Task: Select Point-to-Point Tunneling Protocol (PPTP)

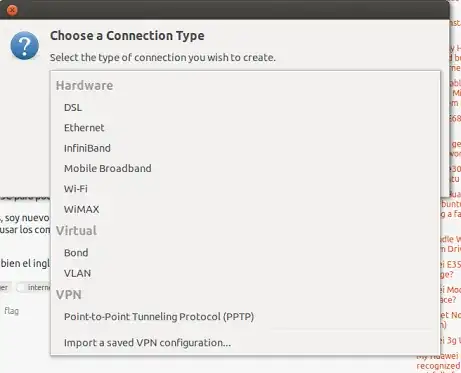Action: coord(245,317)
